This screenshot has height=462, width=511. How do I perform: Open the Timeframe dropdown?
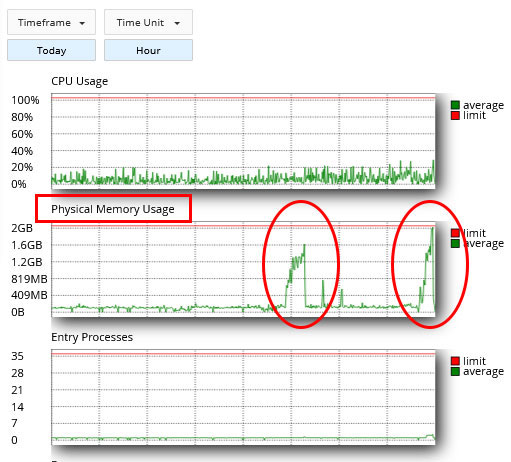tap(51, 22)
